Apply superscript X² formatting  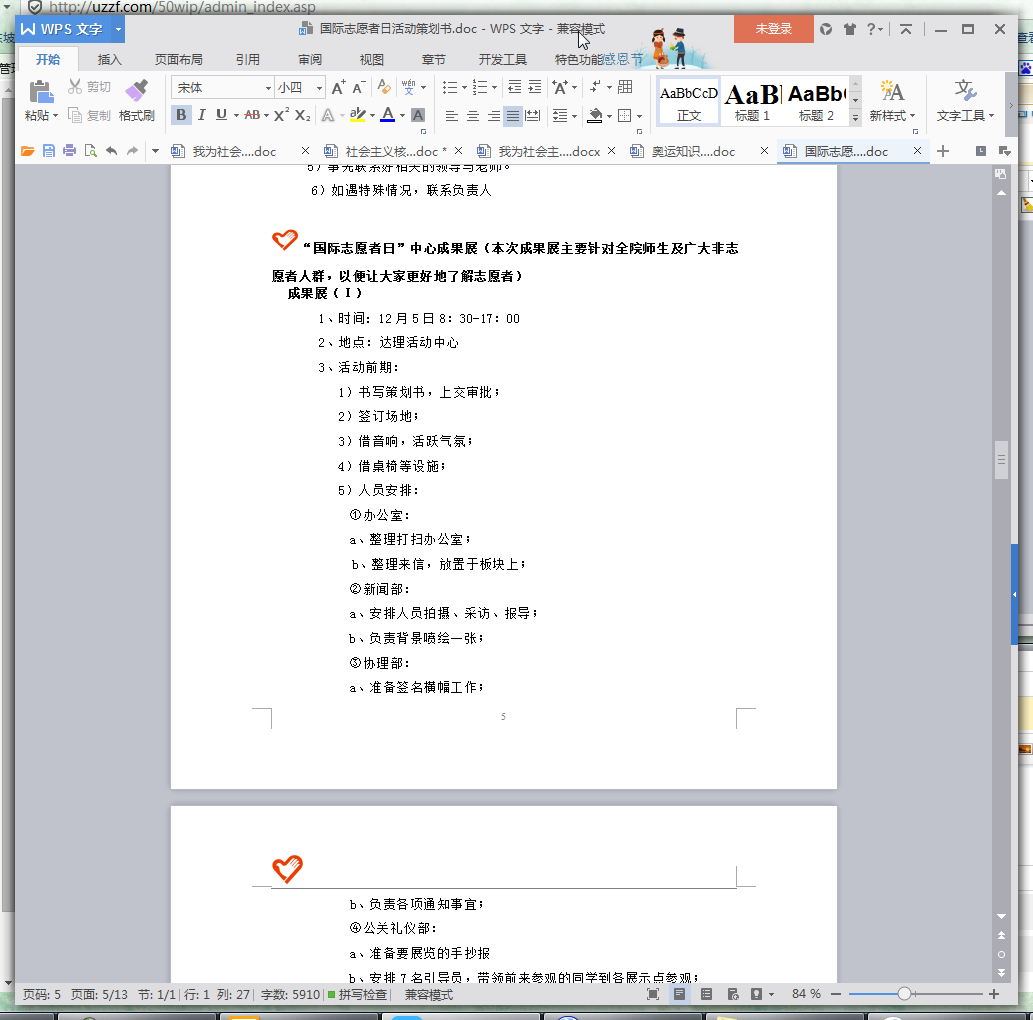click(x=281, y=115)
